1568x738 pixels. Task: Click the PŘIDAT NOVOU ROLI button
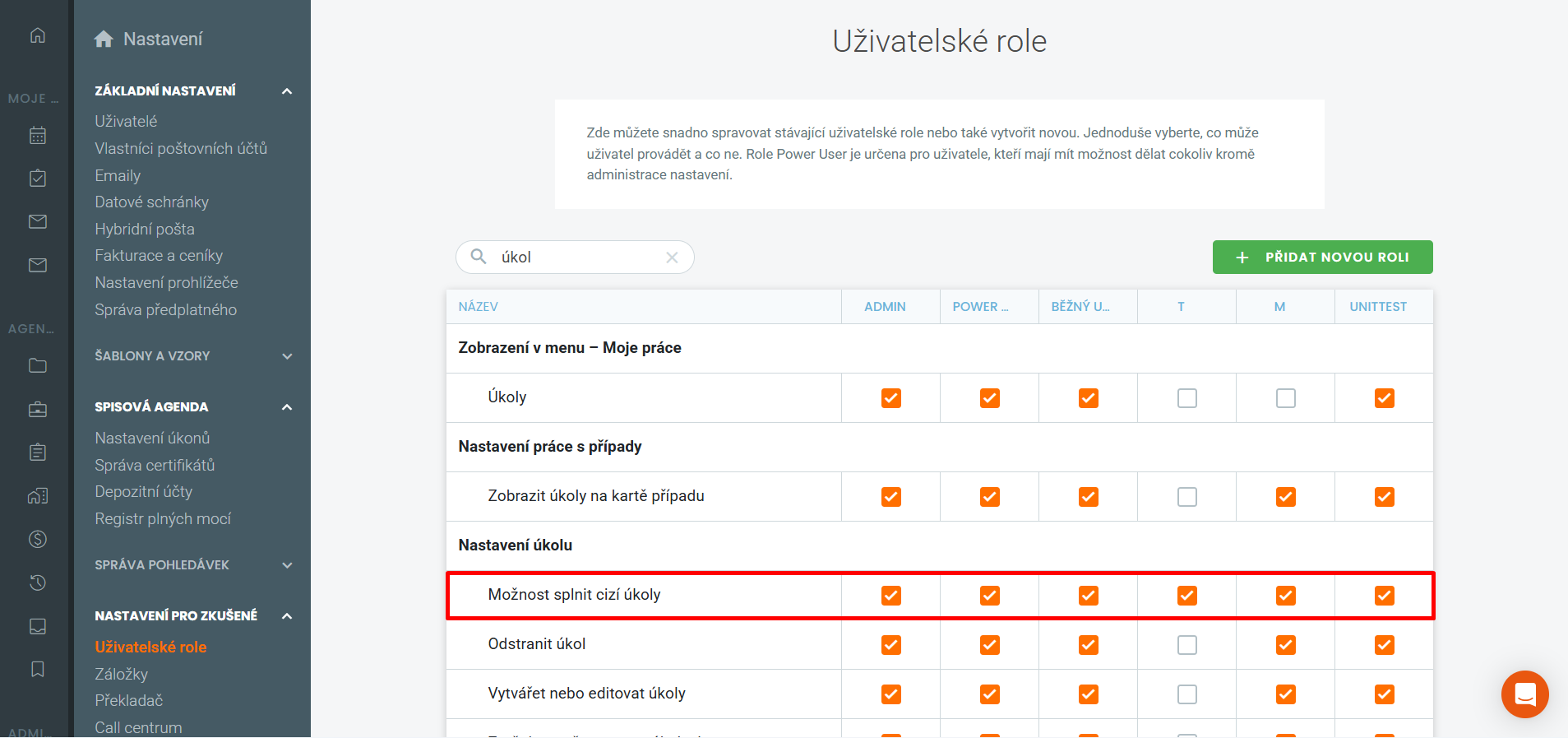(1322, 257)
